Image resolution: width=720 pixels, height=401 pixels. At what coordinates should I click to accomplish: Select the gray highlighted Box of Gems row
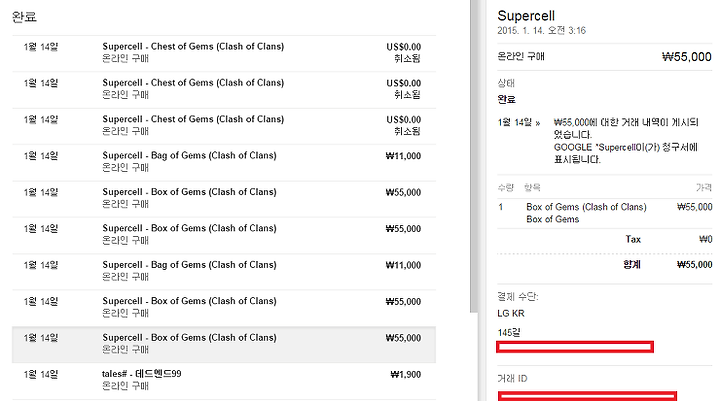[x=224, y=345]
